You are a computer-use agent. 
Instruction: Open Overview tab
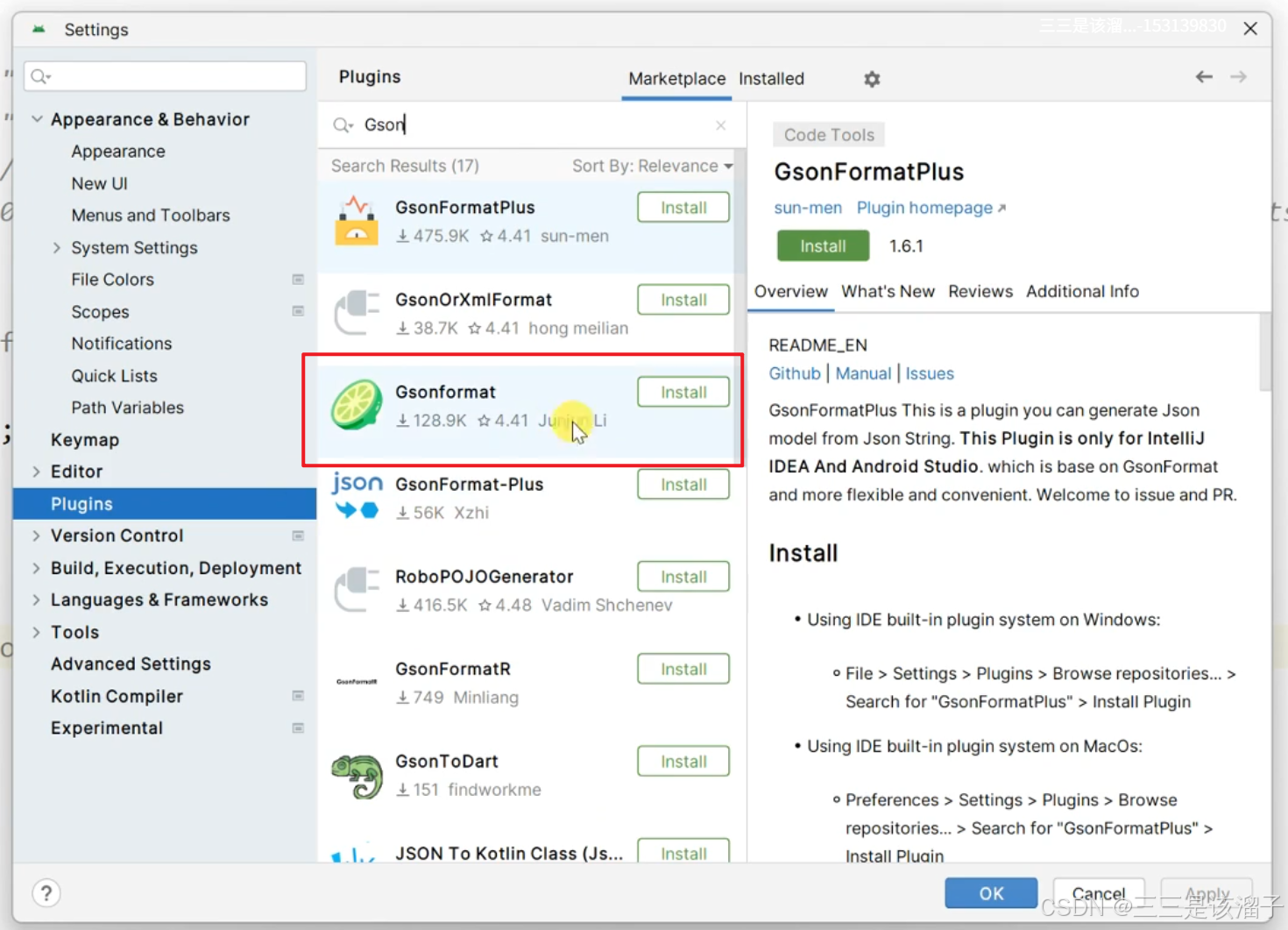coord(790,291)
